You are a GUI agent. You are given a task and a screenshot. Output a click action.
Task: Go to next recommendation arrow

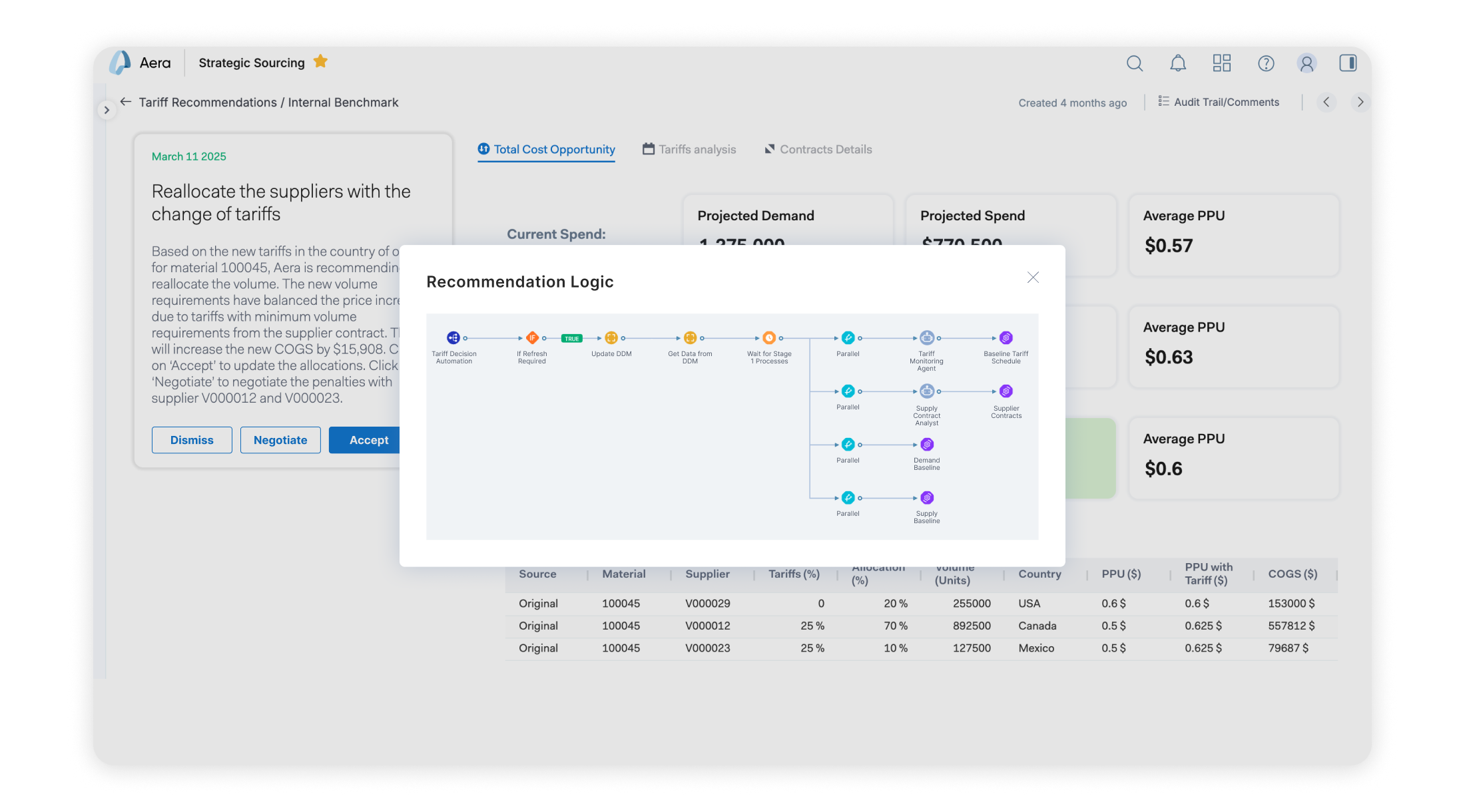[1360, 102]
